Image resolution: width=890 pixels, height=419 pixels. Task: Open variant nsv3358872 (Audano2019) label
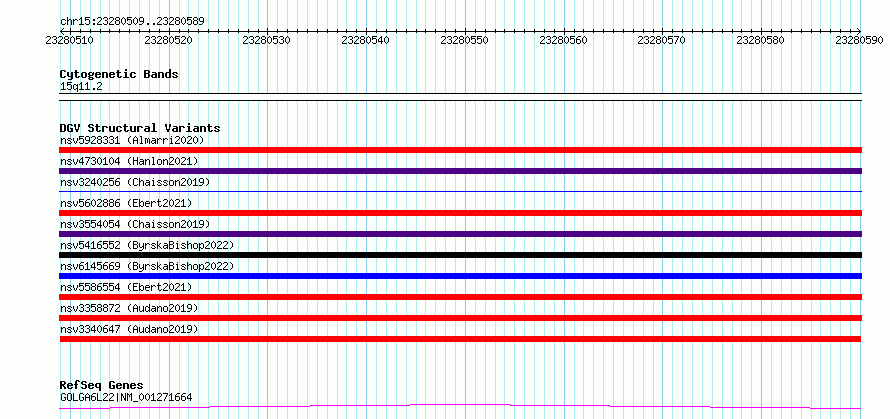129,308
